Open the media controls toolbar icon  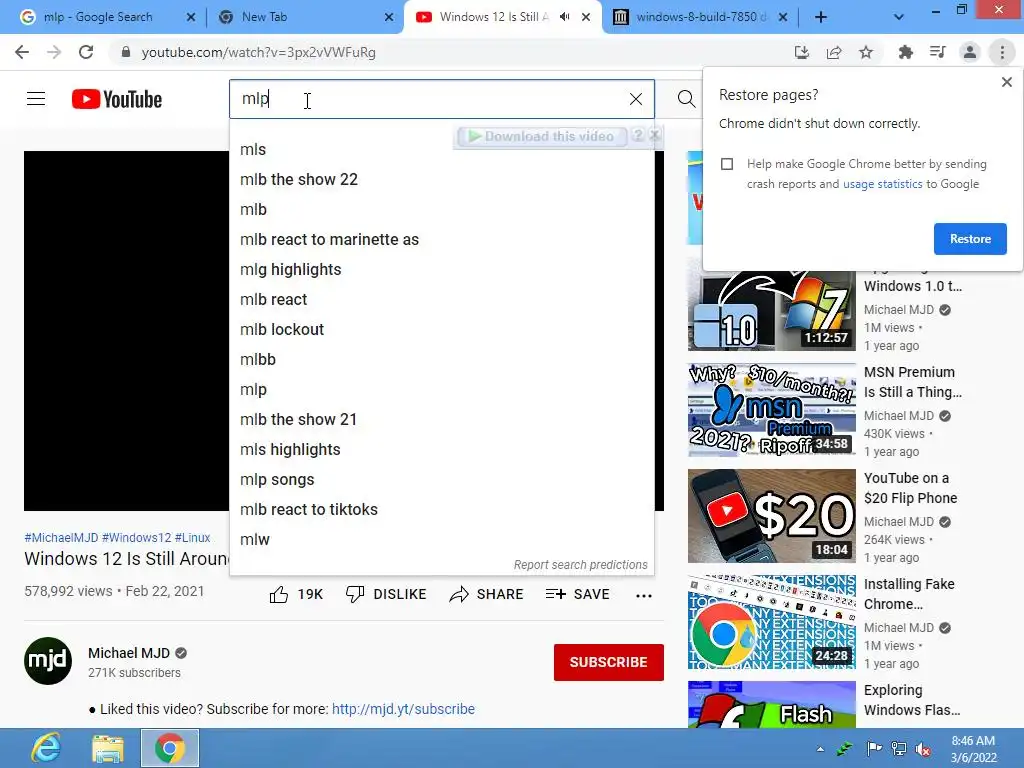937,52
